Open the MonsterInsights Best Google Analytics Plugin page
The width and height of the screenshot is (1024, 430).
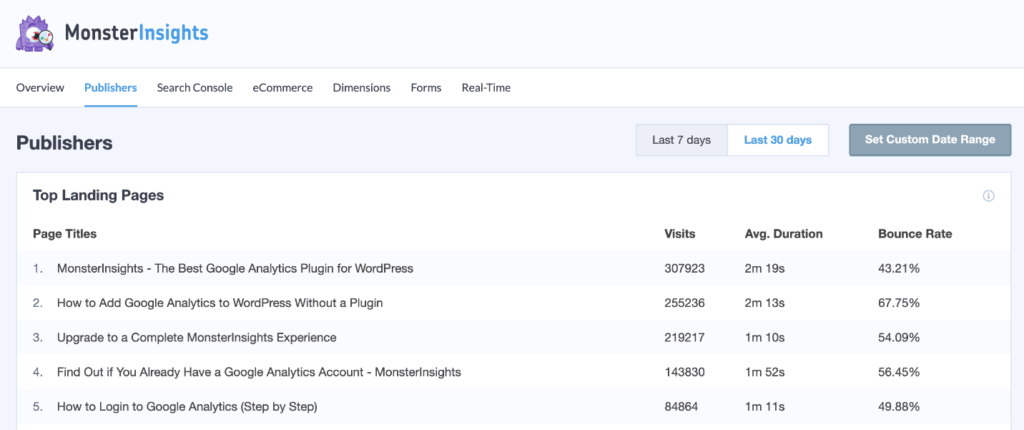click(x=235, y=268)
